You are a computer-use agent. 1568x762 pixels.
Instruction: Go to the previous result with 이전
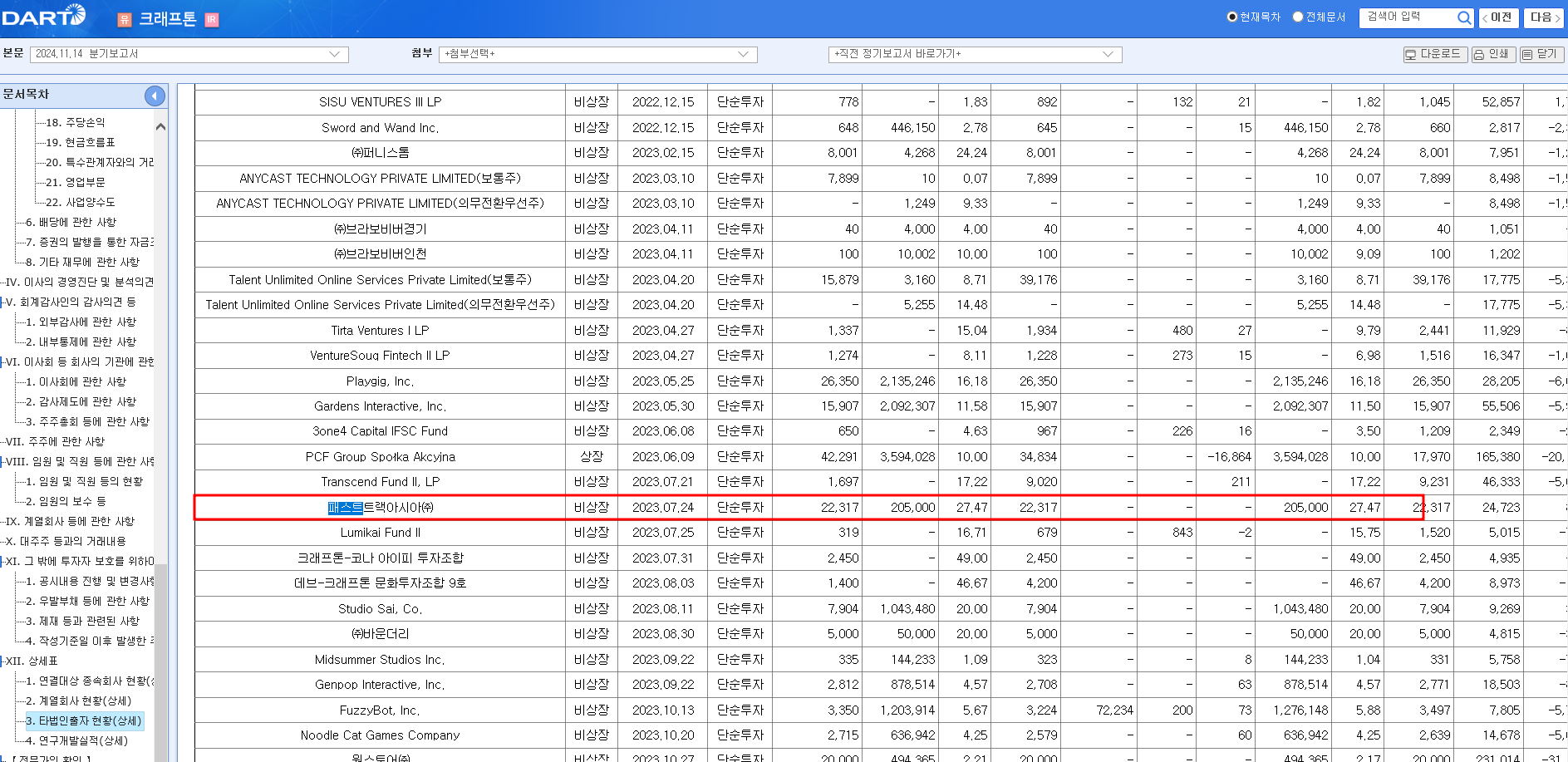(x=1498, y=17)
